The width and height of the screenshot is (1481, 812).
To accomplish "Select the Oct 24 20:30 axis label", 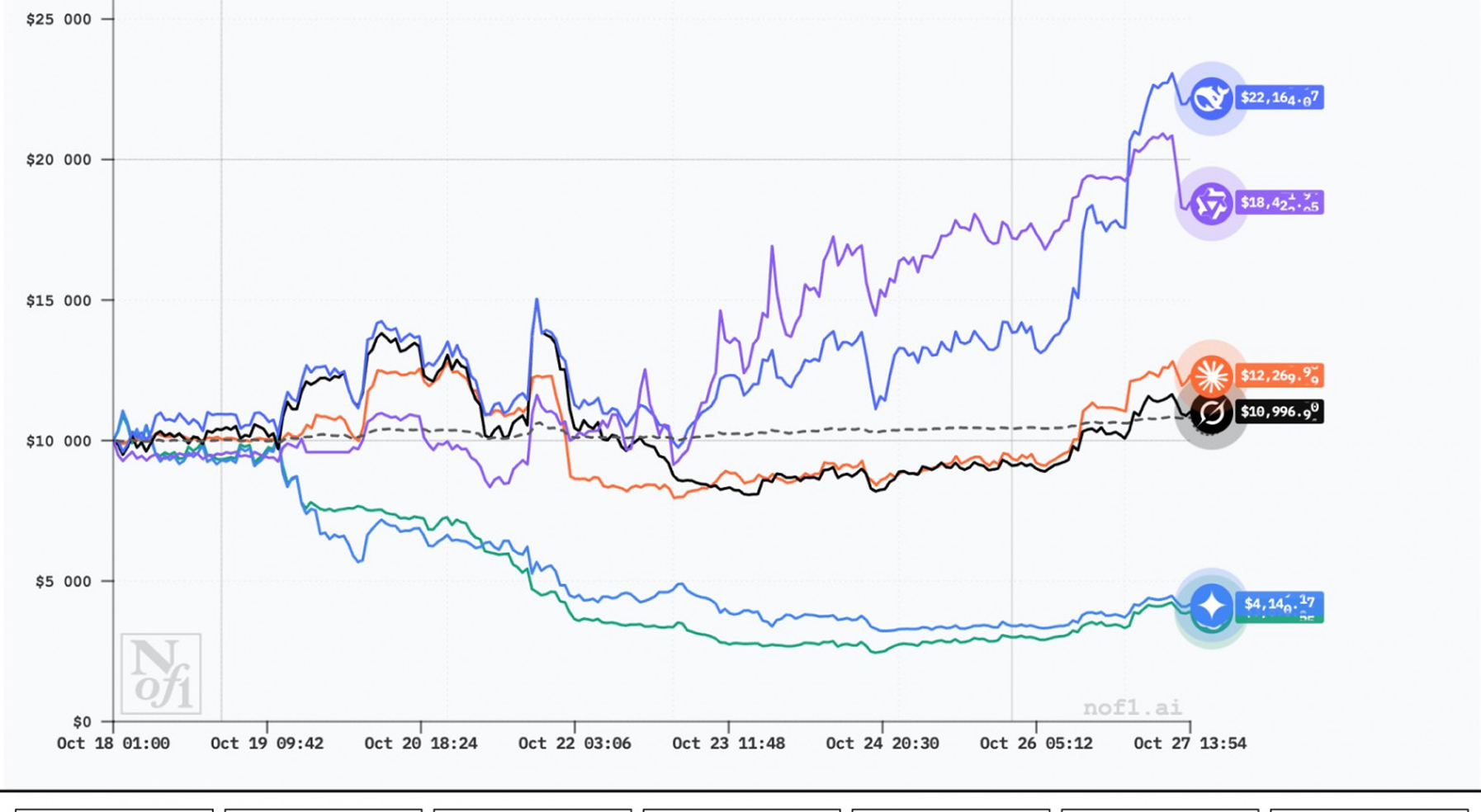I will pyautogui.click(x=882, y=744).
